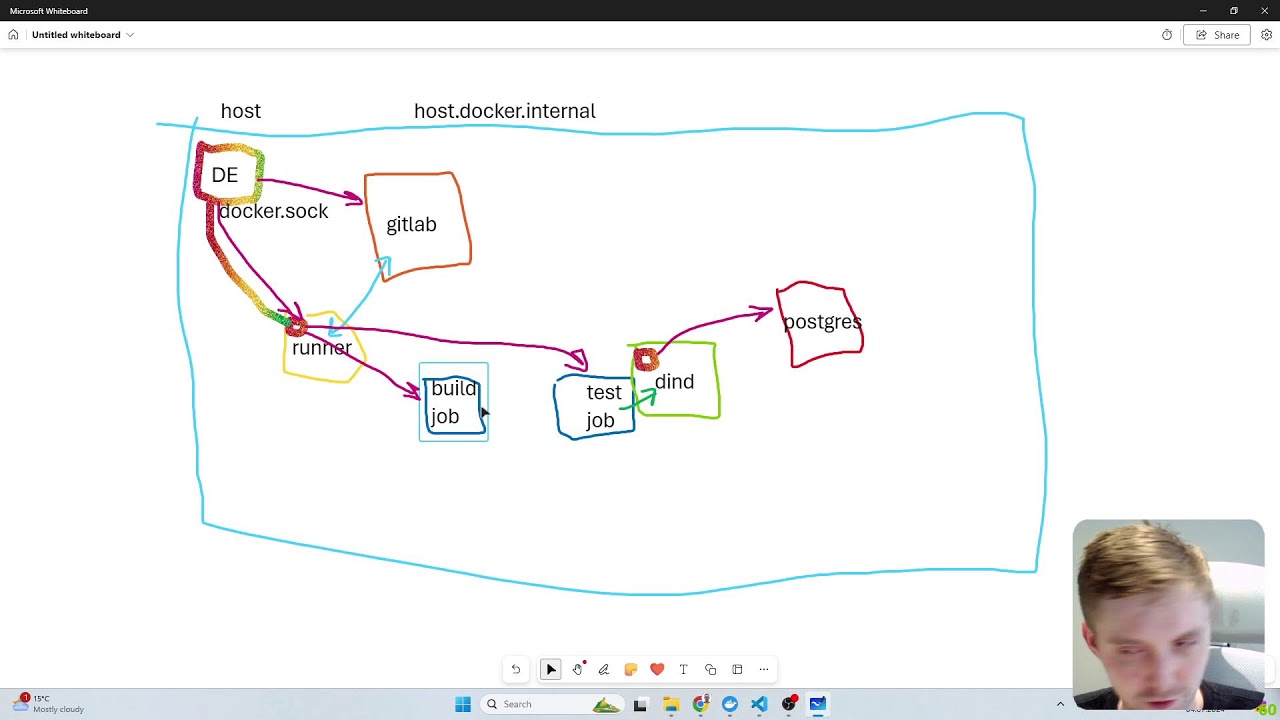The height and width of the screenshot is (720, 1280).
Task: Open the Docker app in taskbar
Action: point(730,704)
